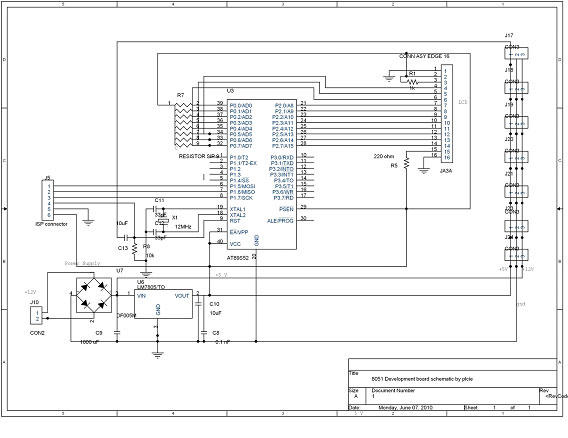Select the X1 crystal symbol

(x=164, y=220)
